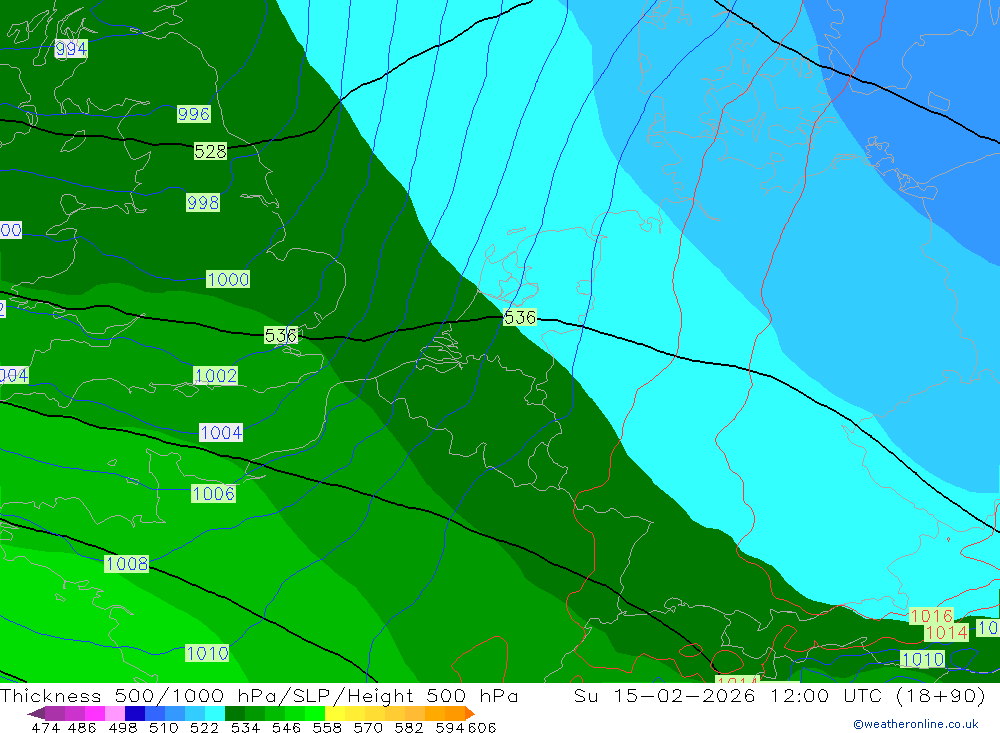
Task: Click the magenta legend swatch above 486
Action: pyautogui.click(x=95, y=713)
